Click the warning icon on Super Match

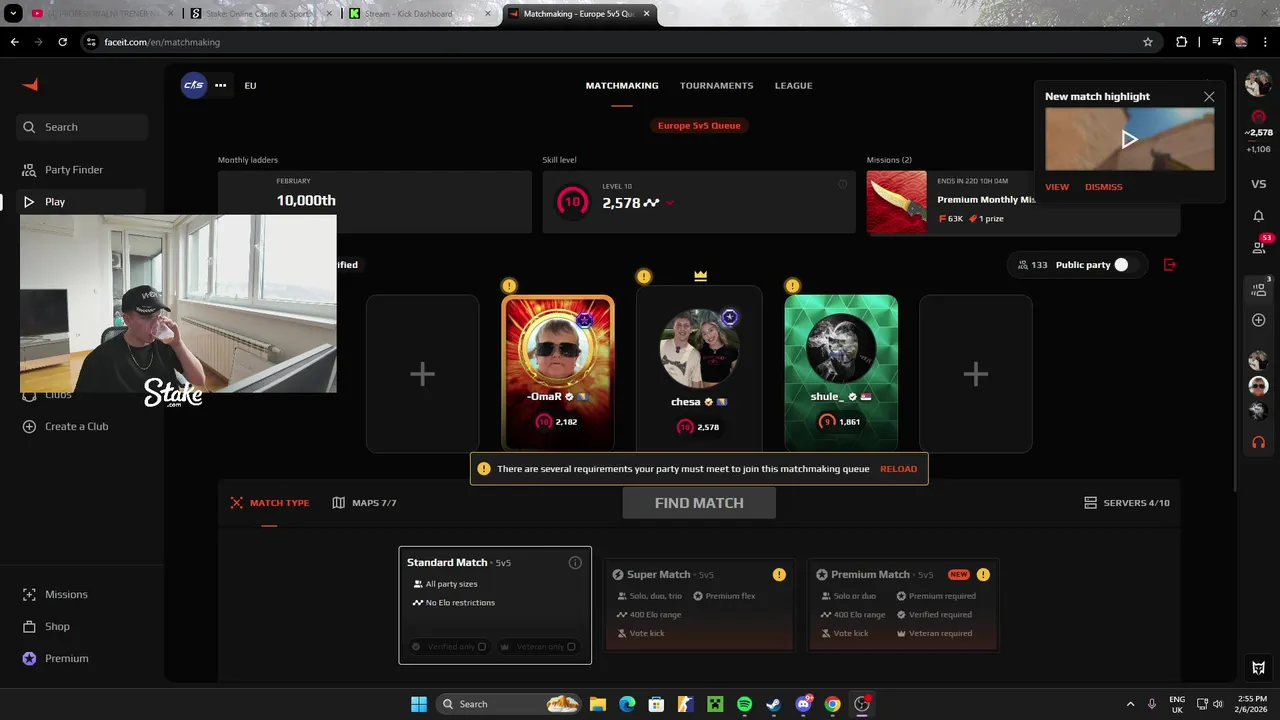(x=779, y=575)
